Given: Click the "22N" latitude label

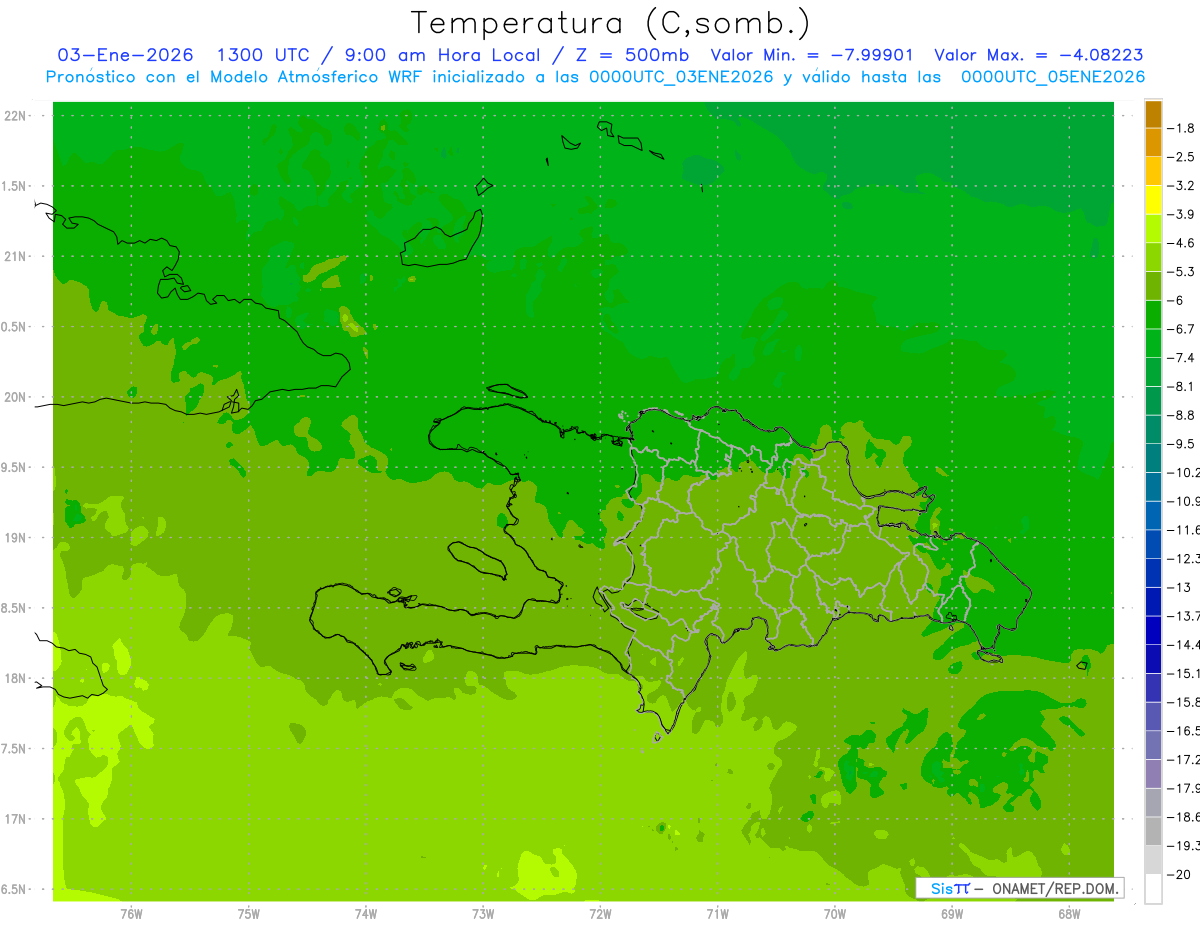Looking at the screenshot, I should pos(15,116).
